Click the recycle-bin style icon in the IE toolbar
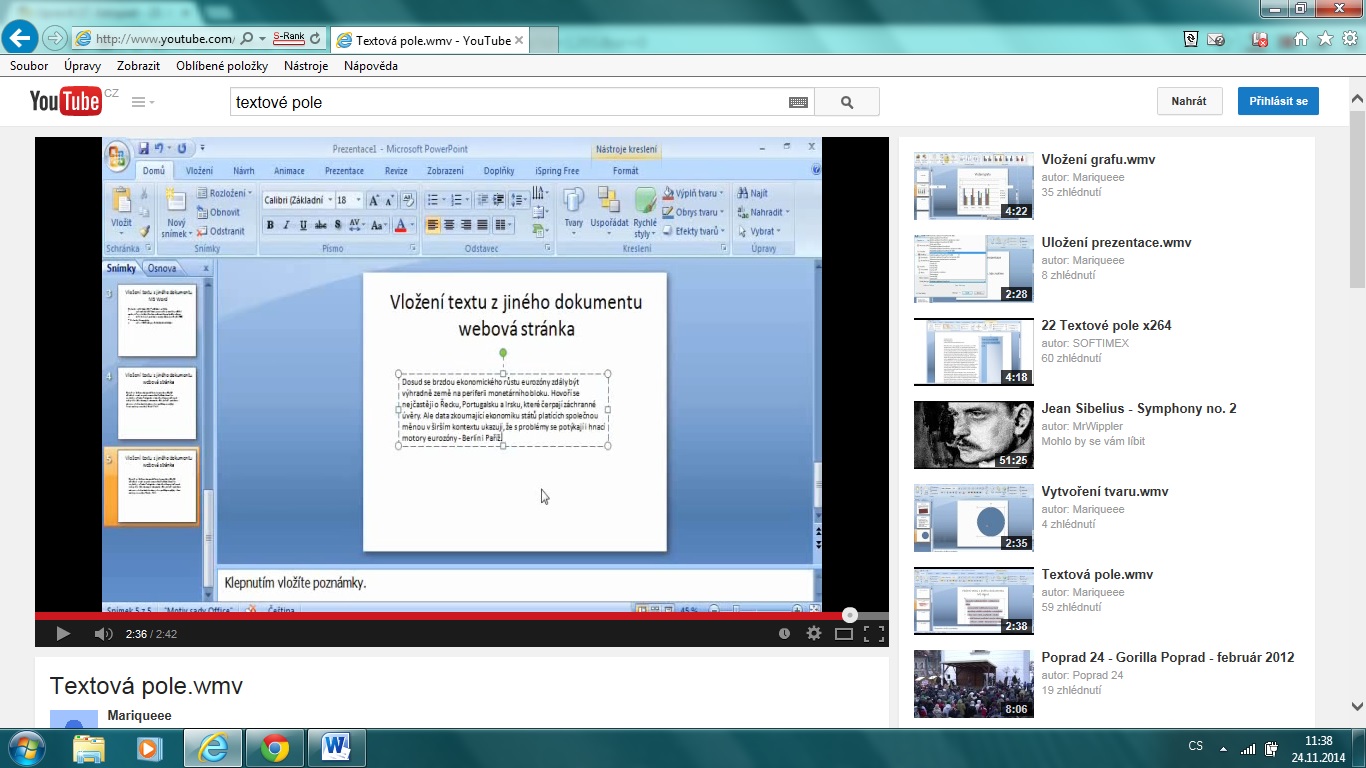The width and height of the screenshot is (1366, 768). [1191, 39]
